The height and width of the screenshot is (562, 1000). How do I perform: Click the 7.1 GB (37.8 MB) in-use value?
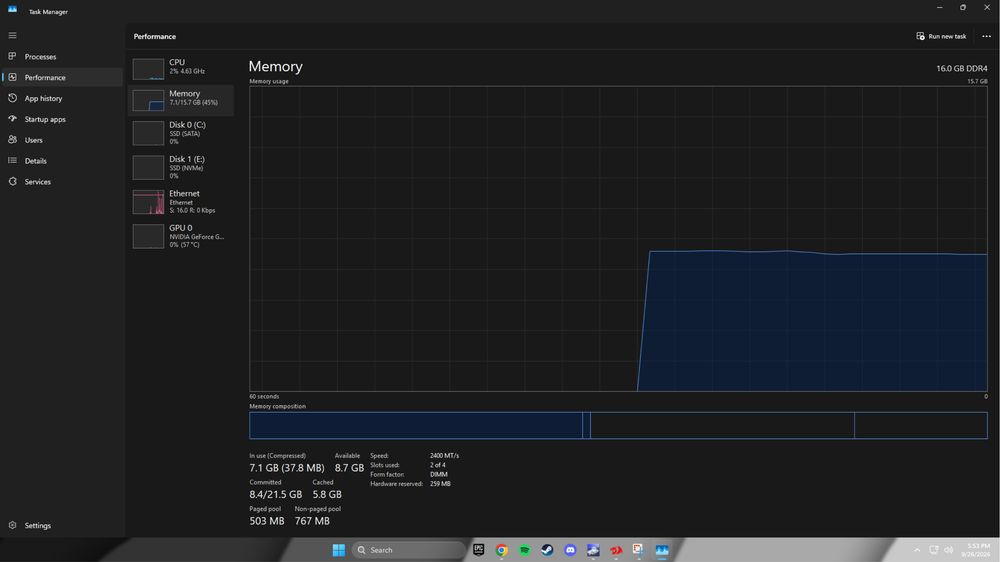[286, 468]
